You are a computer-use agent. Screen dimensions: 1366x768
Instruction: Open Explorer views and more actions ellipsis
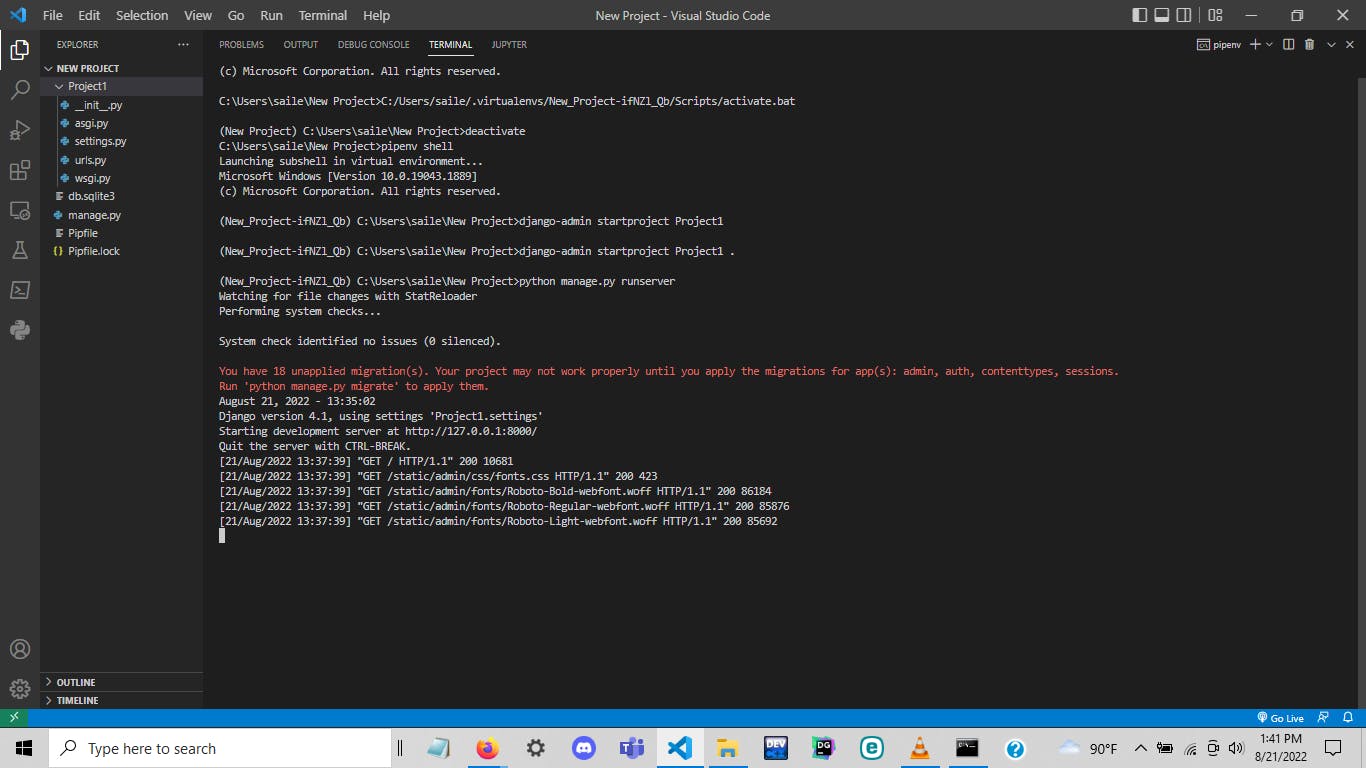(x=183, y=45)
